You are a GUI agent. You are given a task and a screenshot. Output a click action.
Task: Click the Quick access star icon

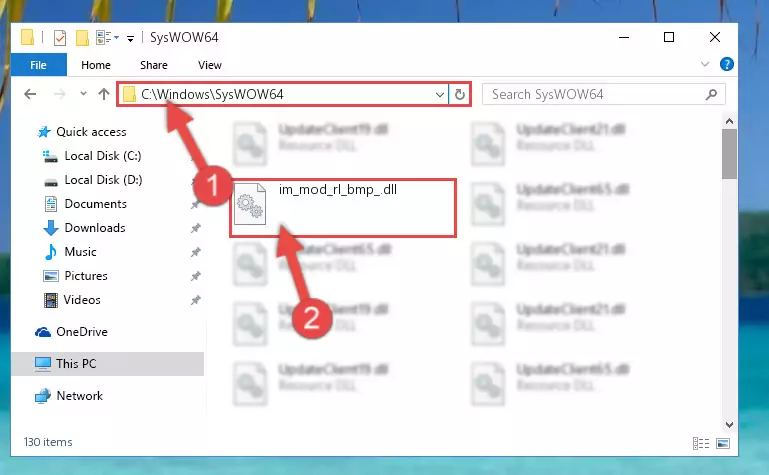(x=44, y=132)
